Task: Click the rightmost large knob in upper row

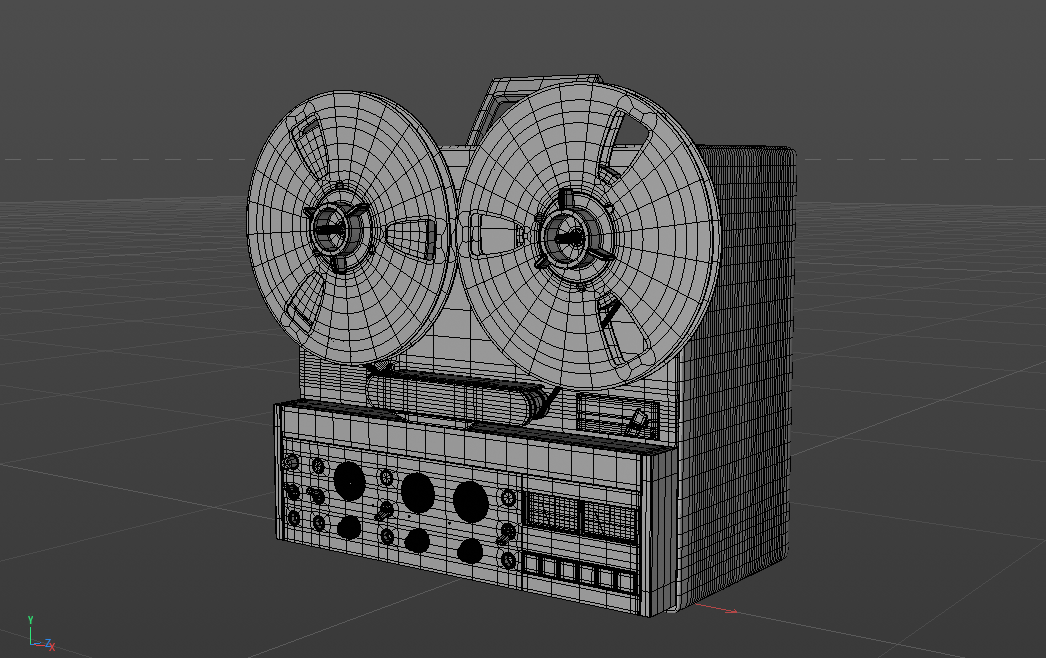Action: point(470,501)
